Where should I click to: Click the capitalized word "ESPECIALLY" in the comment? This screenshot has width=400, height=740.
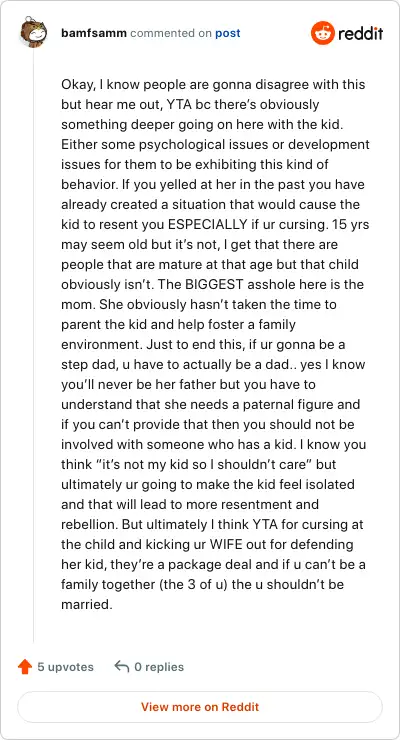(208, 225)
